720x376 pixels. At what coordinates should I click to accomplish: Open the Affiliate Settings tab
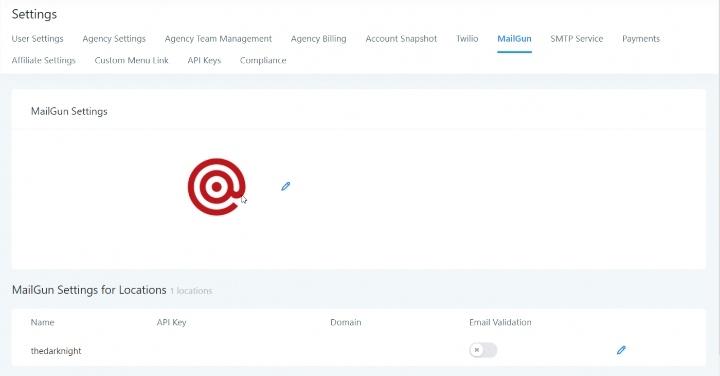click(44, 60)
